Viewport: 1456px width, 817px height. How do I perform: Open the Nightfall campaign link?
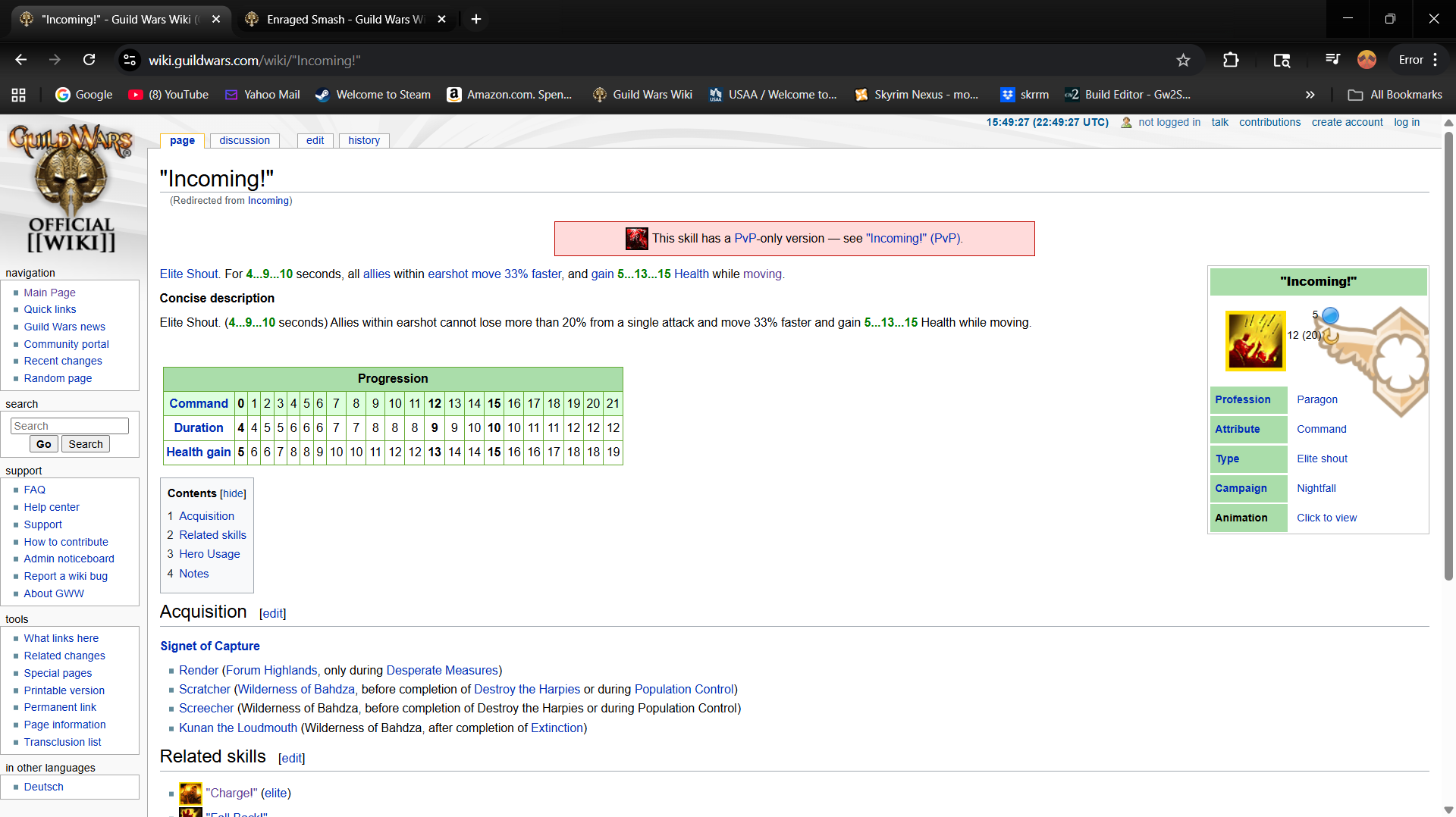pyautogui.click(x=1316, y=488)
